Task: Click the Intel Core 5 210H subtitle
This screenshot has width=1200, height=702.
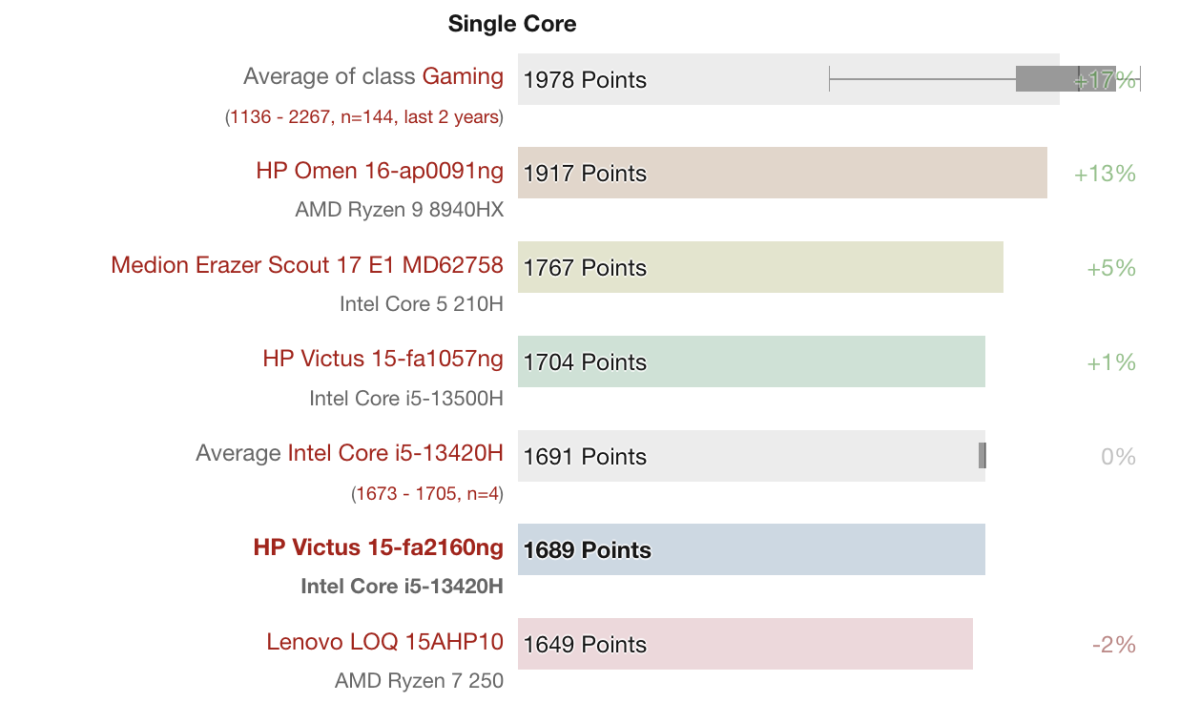Action: coord(421,304)
